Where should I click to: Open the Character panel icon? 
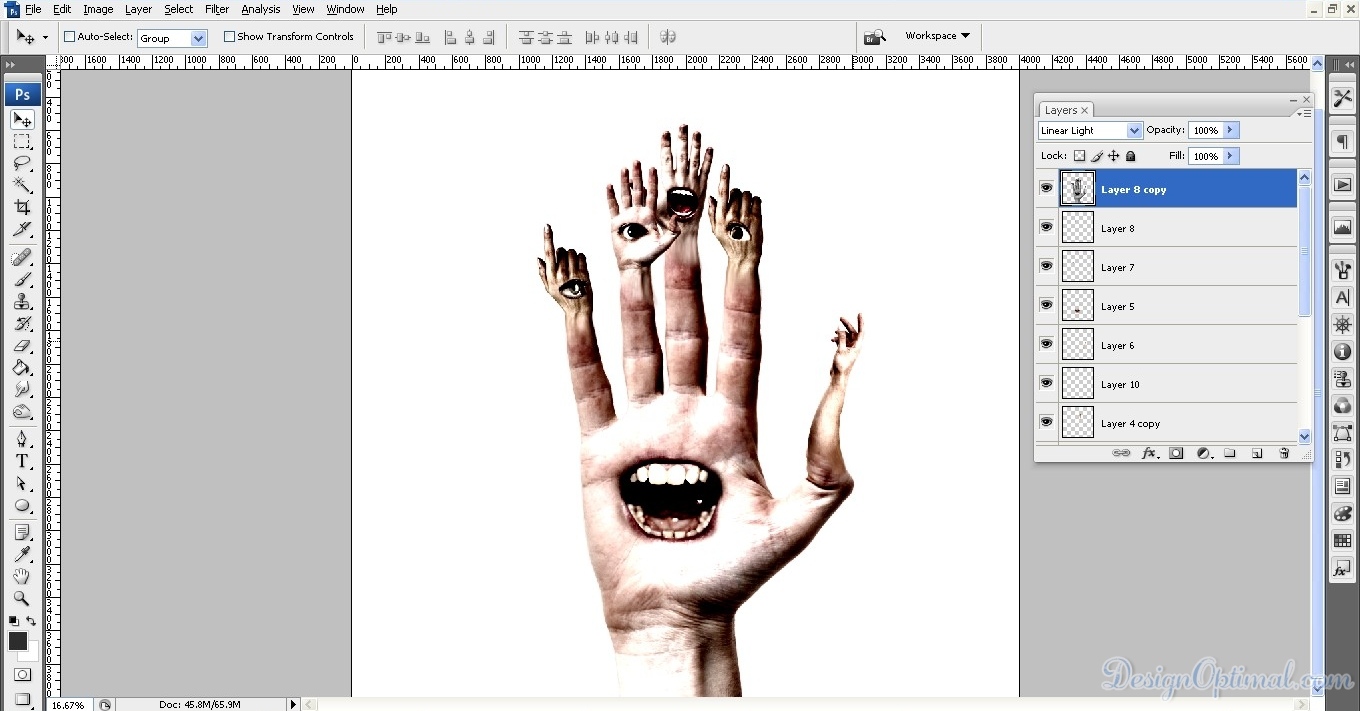click(x=1342, y=298)
